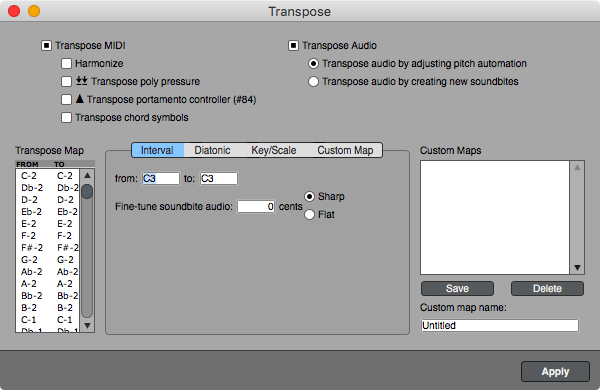
Task: Click C-2 in the FROM column
Action: point(29,176)
